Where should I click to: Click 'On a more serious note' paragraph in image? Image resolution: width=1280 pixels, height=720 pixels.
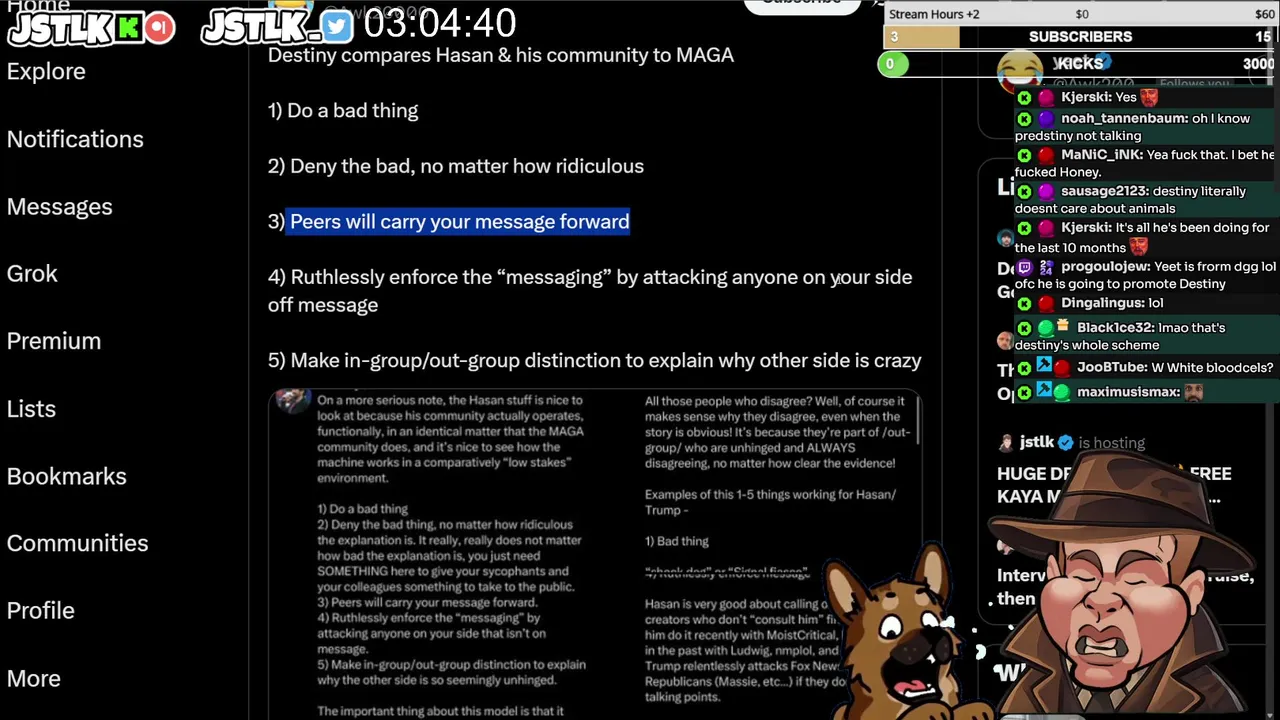coord(451,440)
